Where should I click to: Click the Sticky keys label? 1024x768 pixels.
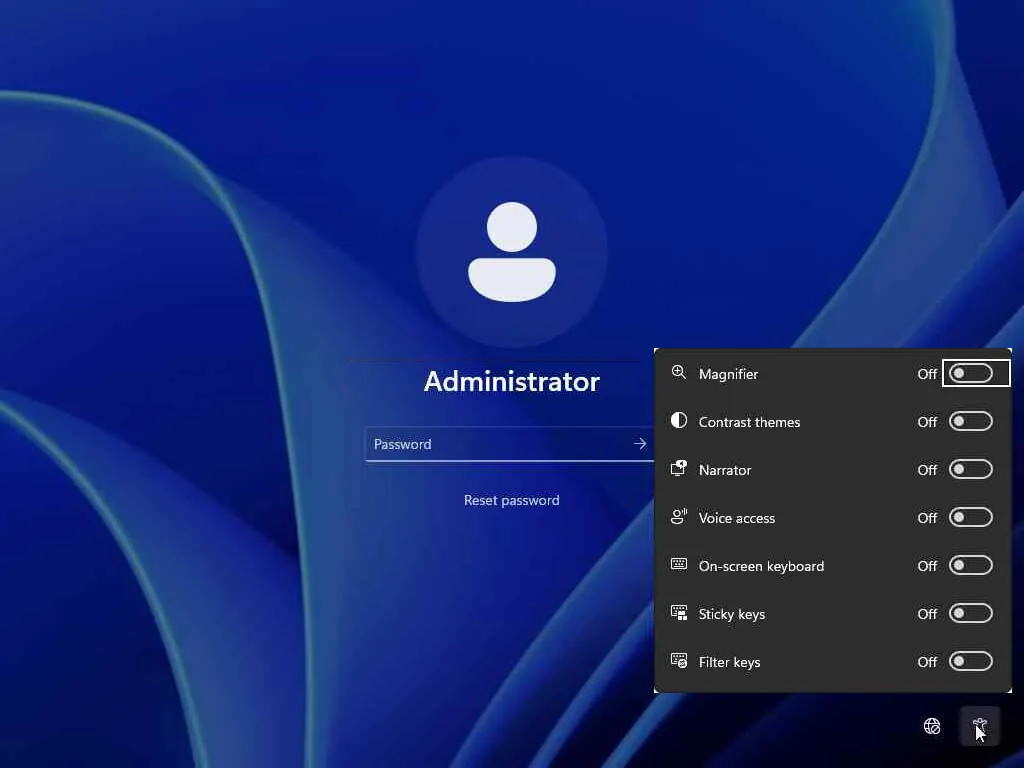click(731, 615)
